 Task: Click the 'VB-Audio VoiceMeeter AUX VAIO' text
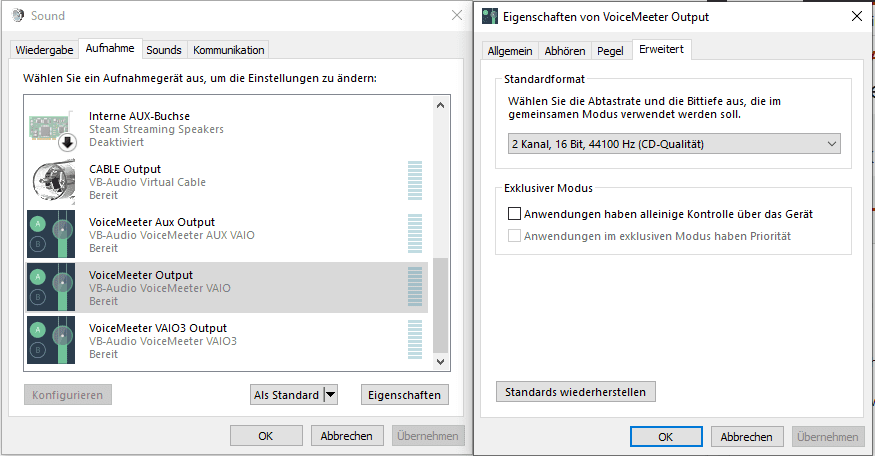pos(172,235)
